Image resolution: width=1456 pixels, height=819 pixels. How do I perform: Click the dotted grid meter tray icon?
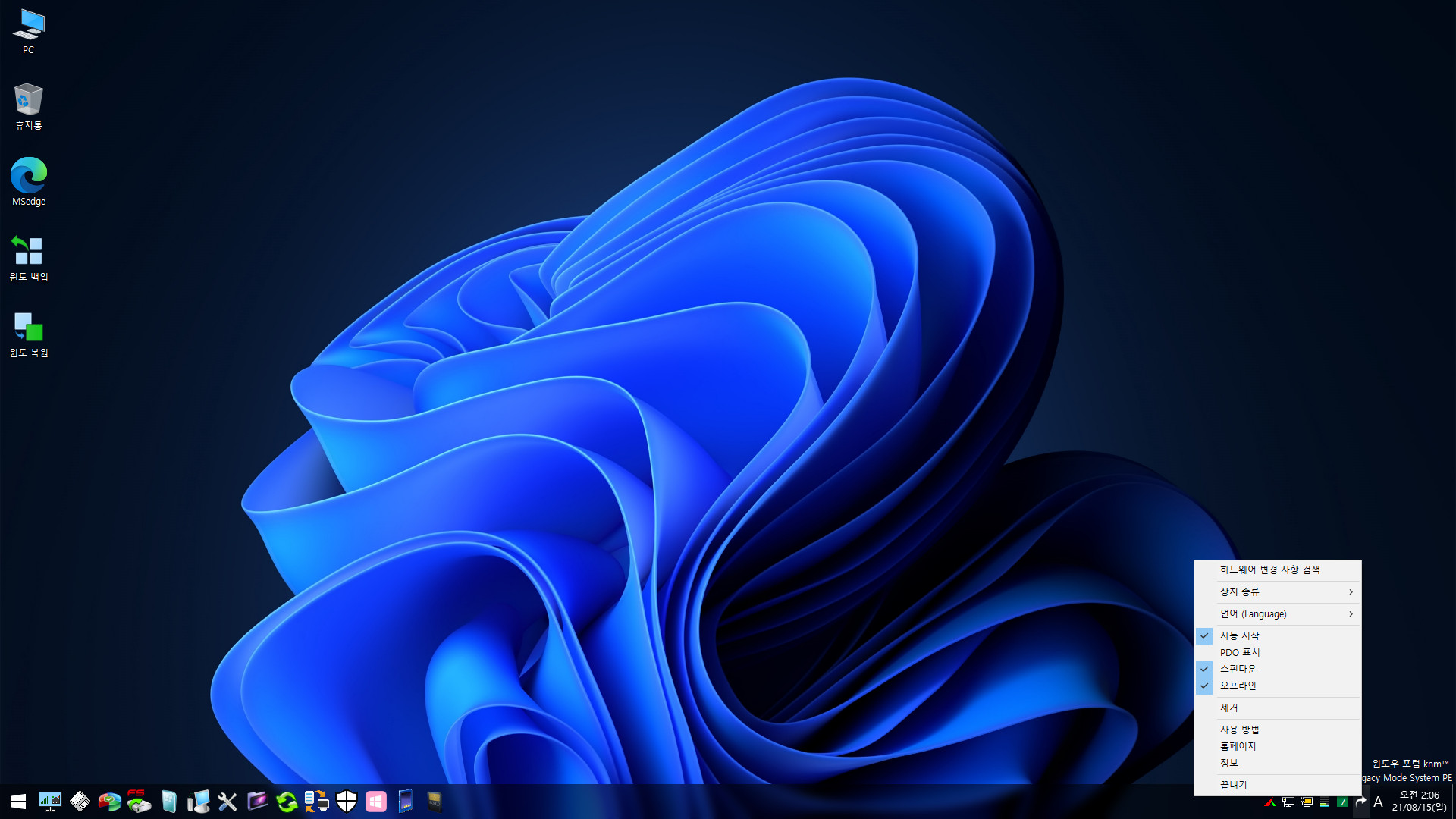pyautogui.click(x=1325, y=802)
